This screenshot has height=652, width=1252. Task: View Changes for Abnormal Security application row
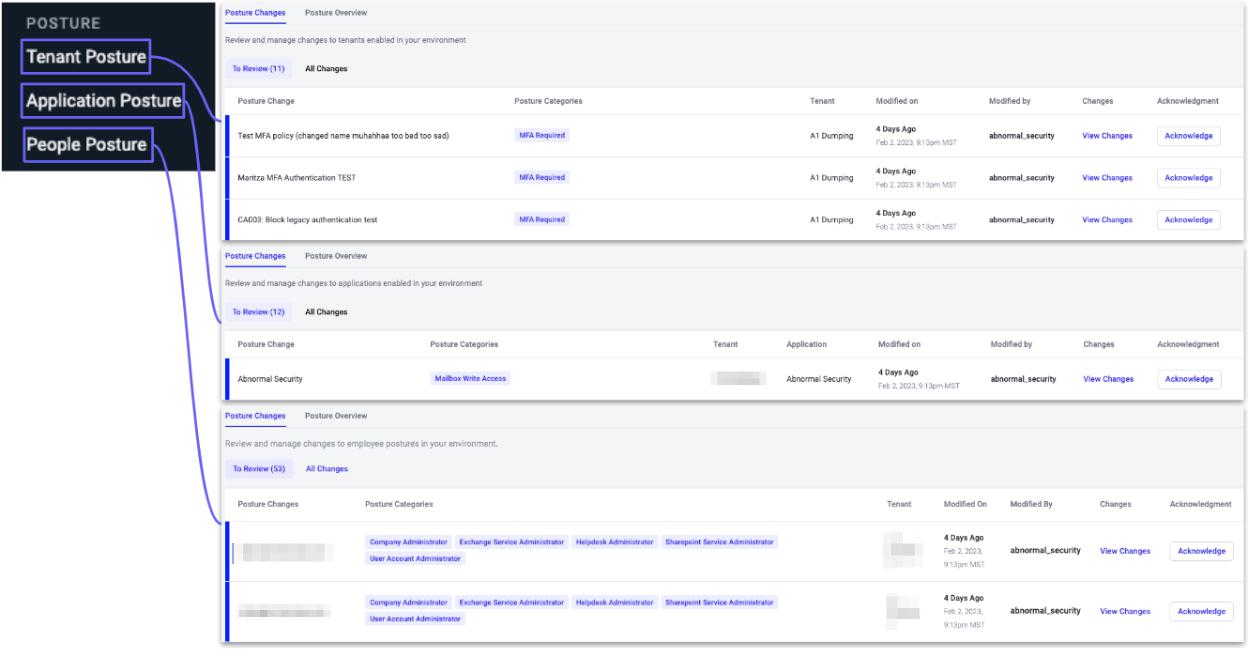(x=1108, y=379)
